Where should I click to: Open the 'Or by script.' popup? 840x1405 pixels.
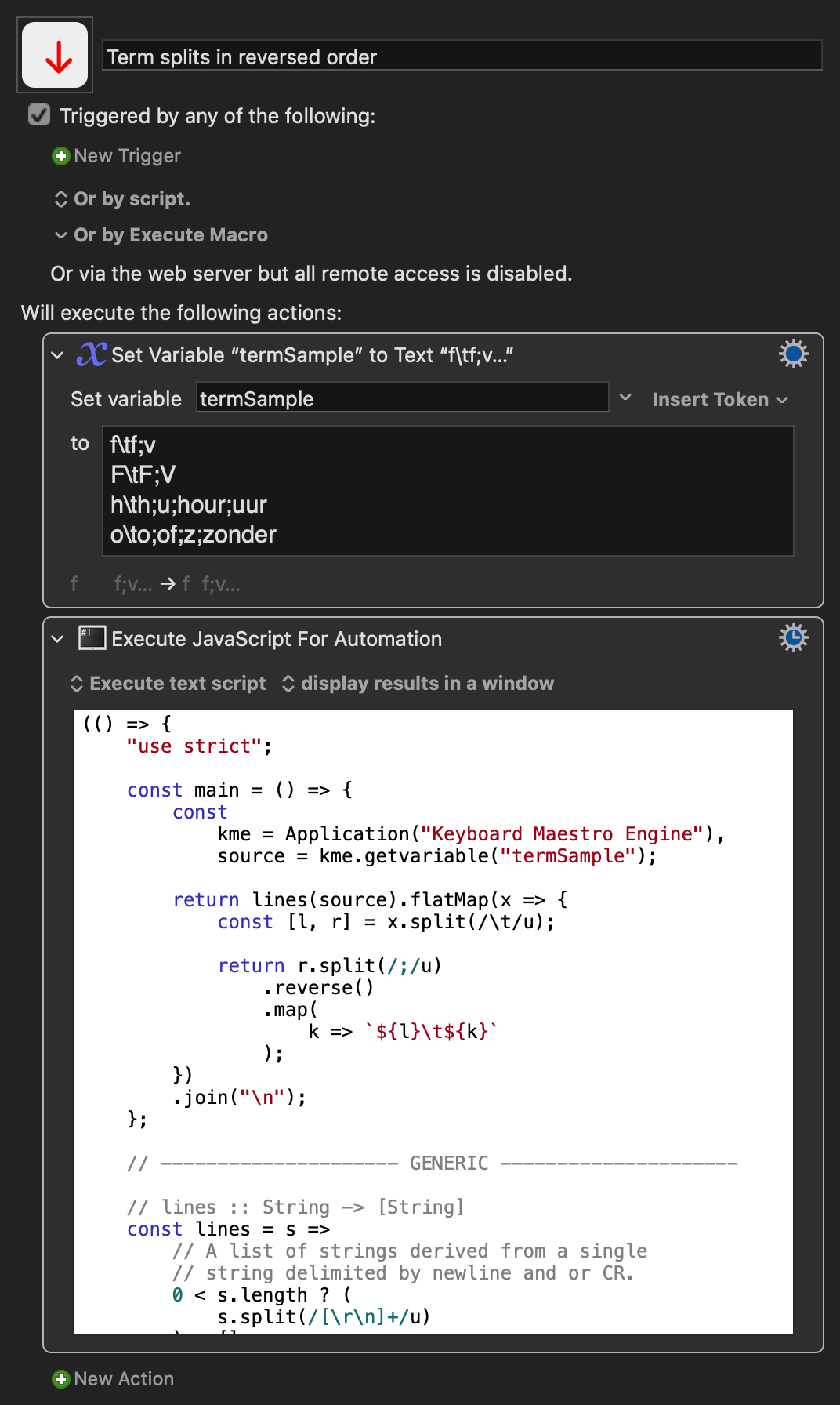tap(121, 199)
